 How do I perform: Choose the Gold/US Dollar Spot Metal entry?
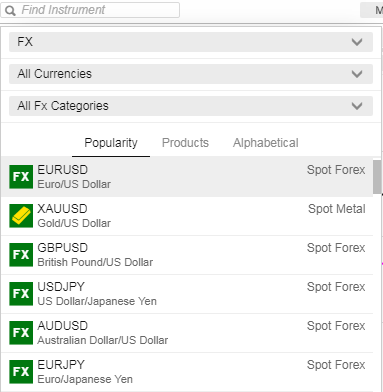187,216
